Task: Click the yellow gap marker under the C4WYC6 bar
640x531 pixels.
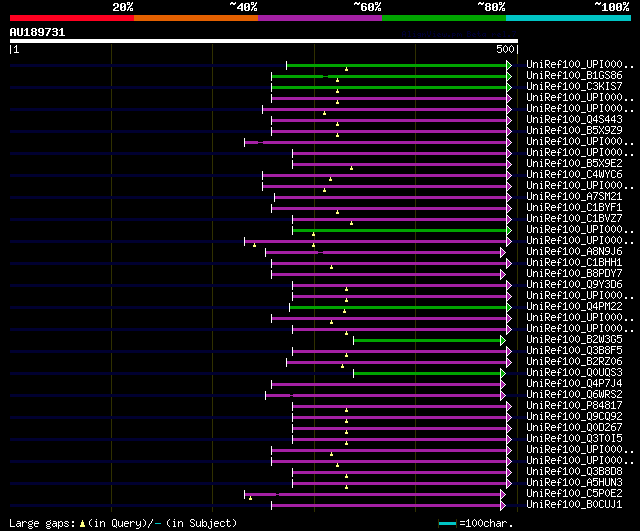Action: click(331, 179)
